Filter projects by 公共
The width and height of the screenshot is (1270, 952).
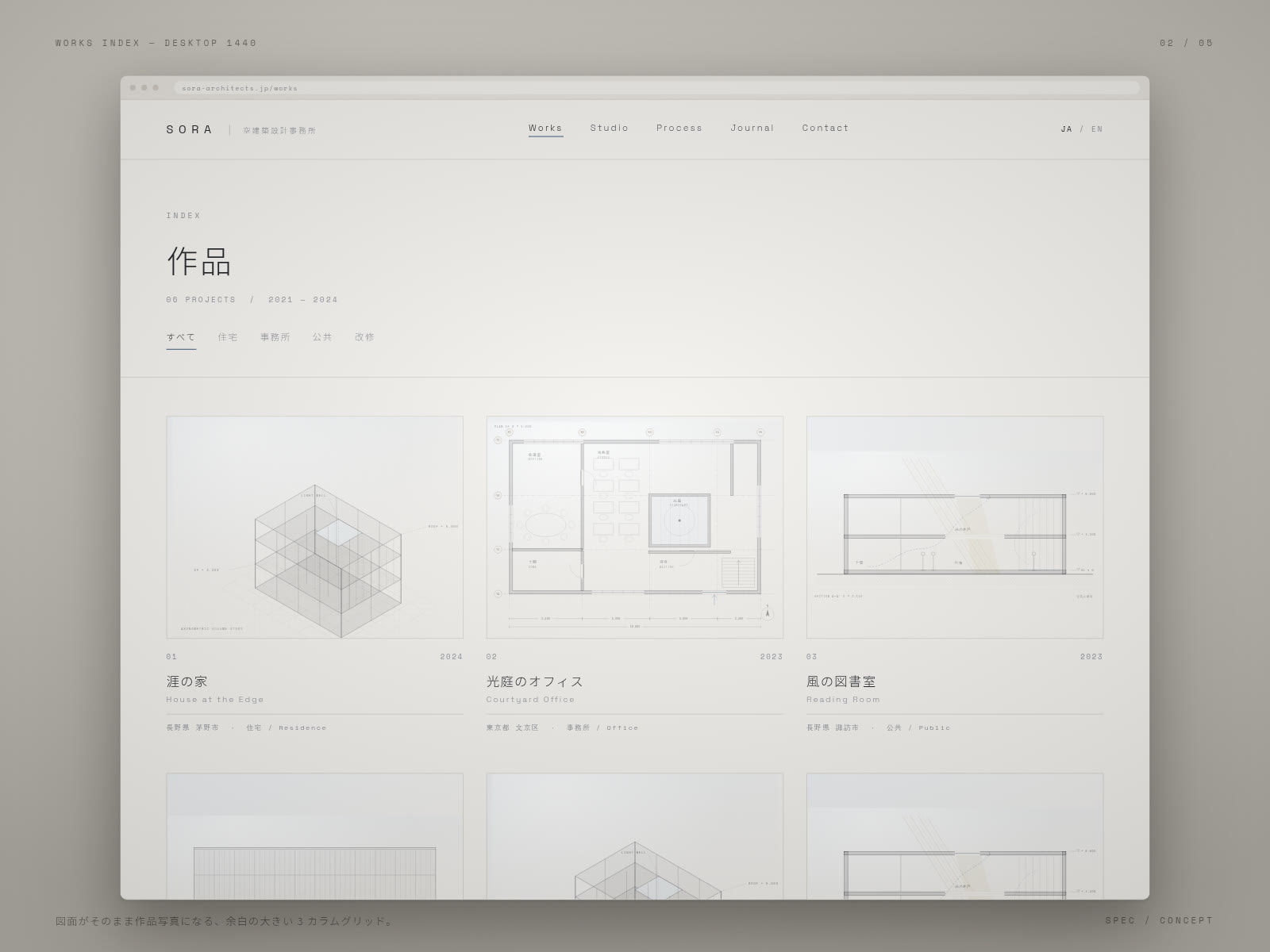click(x=322, y=337)
